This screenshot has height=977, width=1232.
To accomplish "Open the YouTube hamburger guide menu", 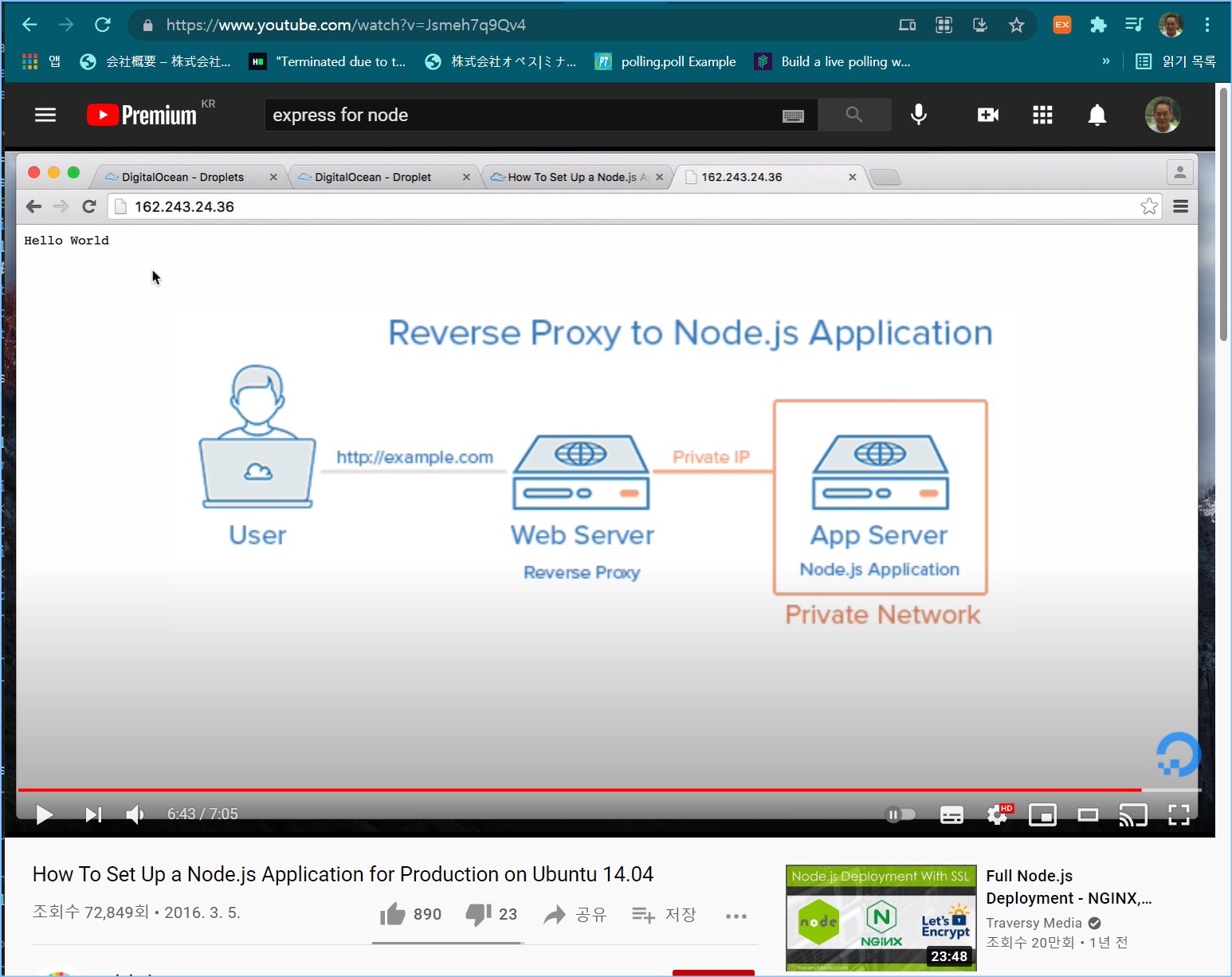I will [x=45, y=115].
